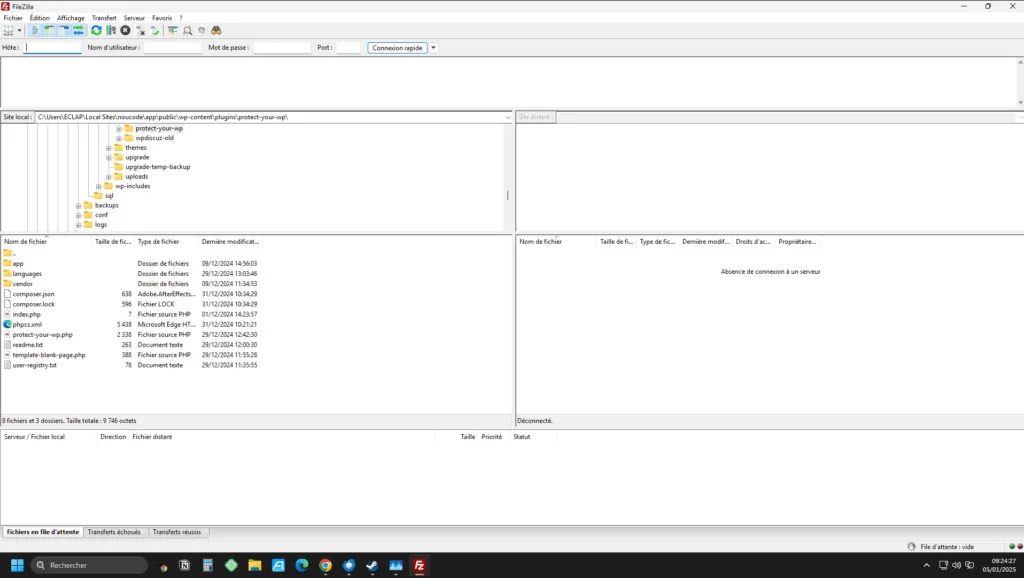Refresh the file and folder lists
Image resolution: width=1024 pixels, height=578 pixels.
click(x=95, y=30)
